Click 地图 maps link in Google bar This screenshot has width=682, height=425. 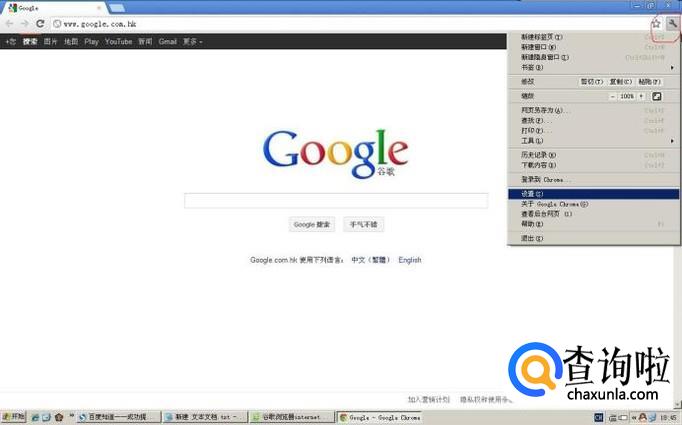click(71, 42)
